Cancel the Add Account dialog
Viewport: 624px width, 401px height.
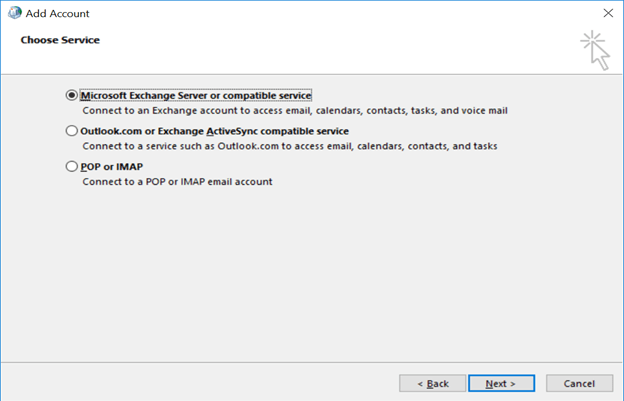click(x=579, y=383)
